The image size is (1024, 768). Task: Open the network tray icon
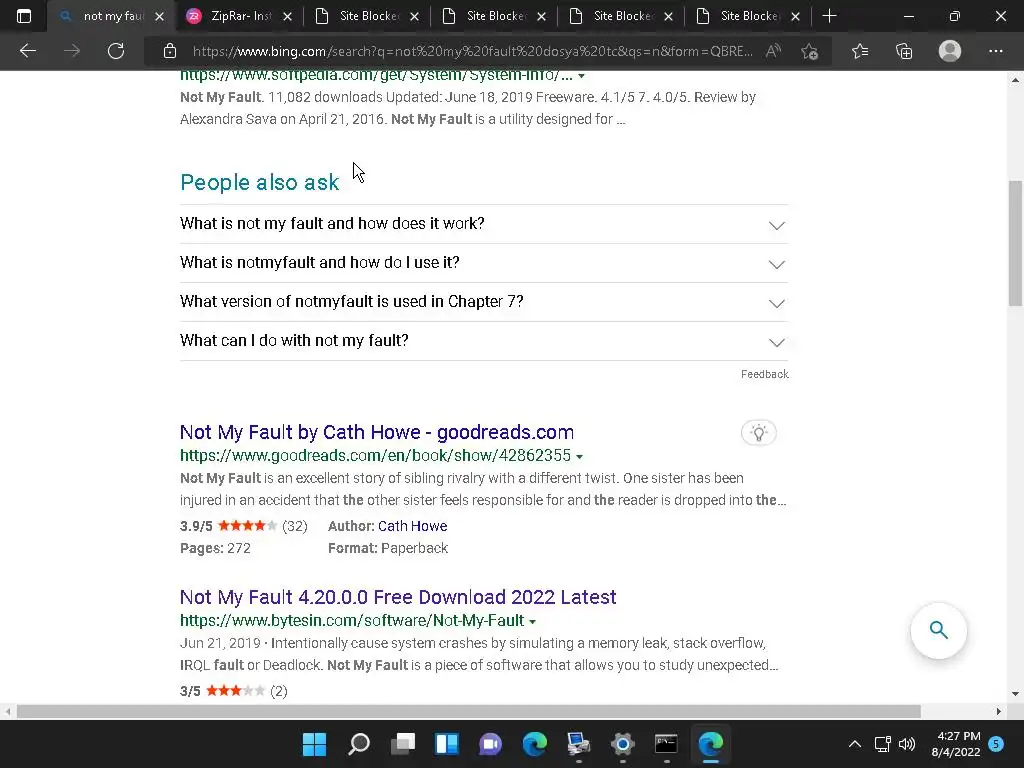pyautogui.click(x=882, y=744)
